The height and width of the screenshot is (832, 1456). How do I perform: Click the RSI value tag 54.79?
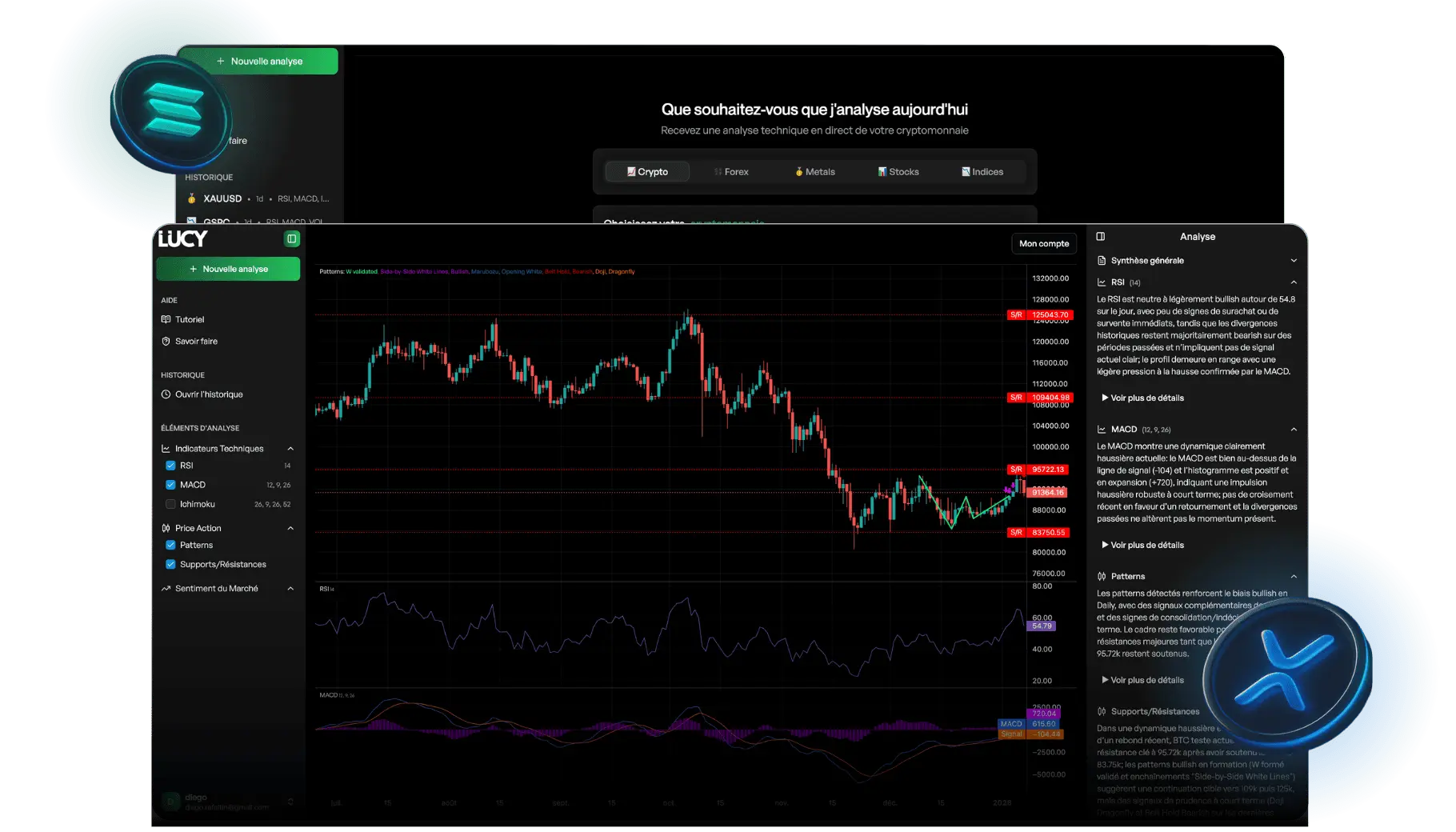point(1042,626)
